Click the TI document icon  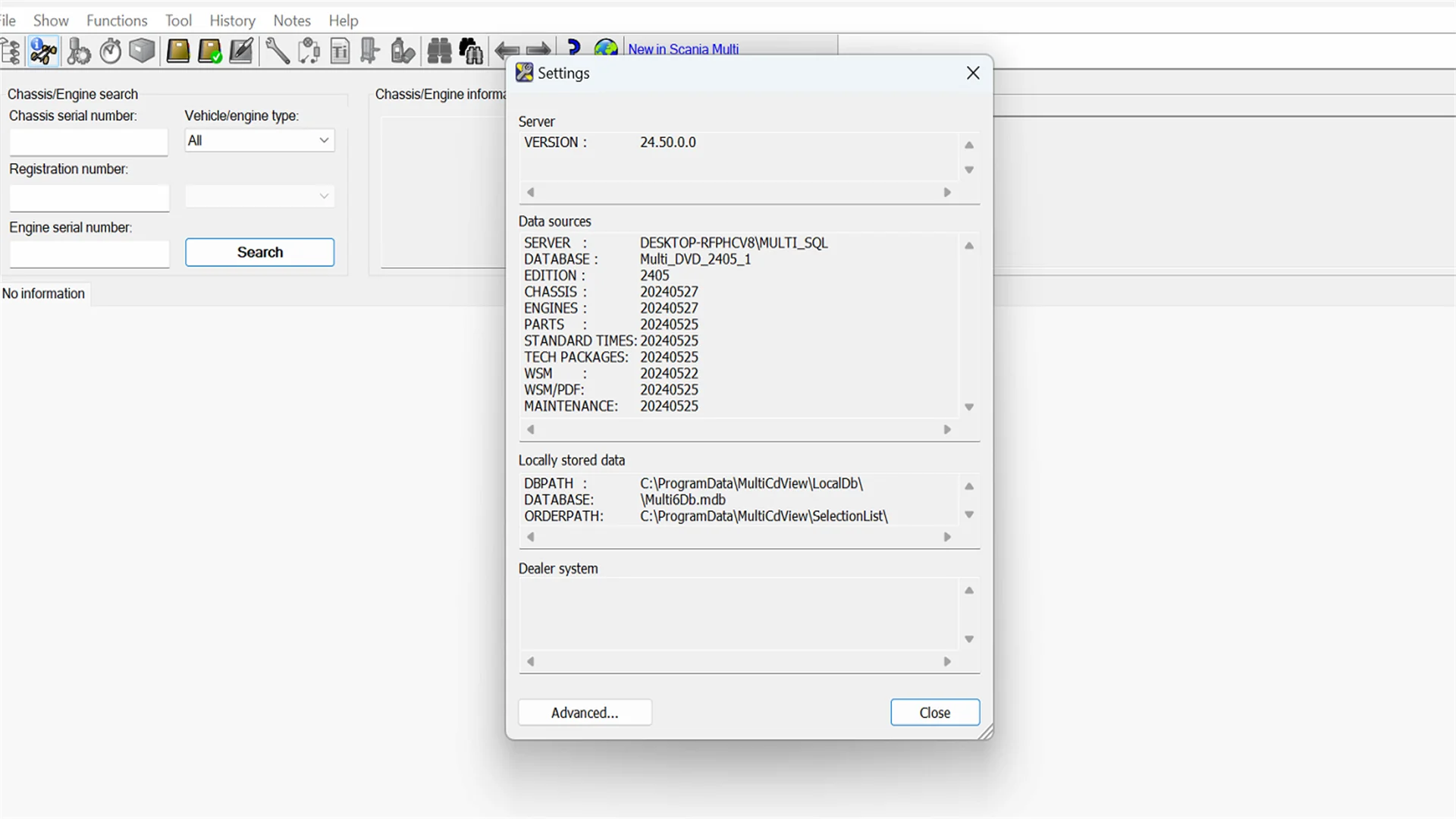(x=340, y=51)
